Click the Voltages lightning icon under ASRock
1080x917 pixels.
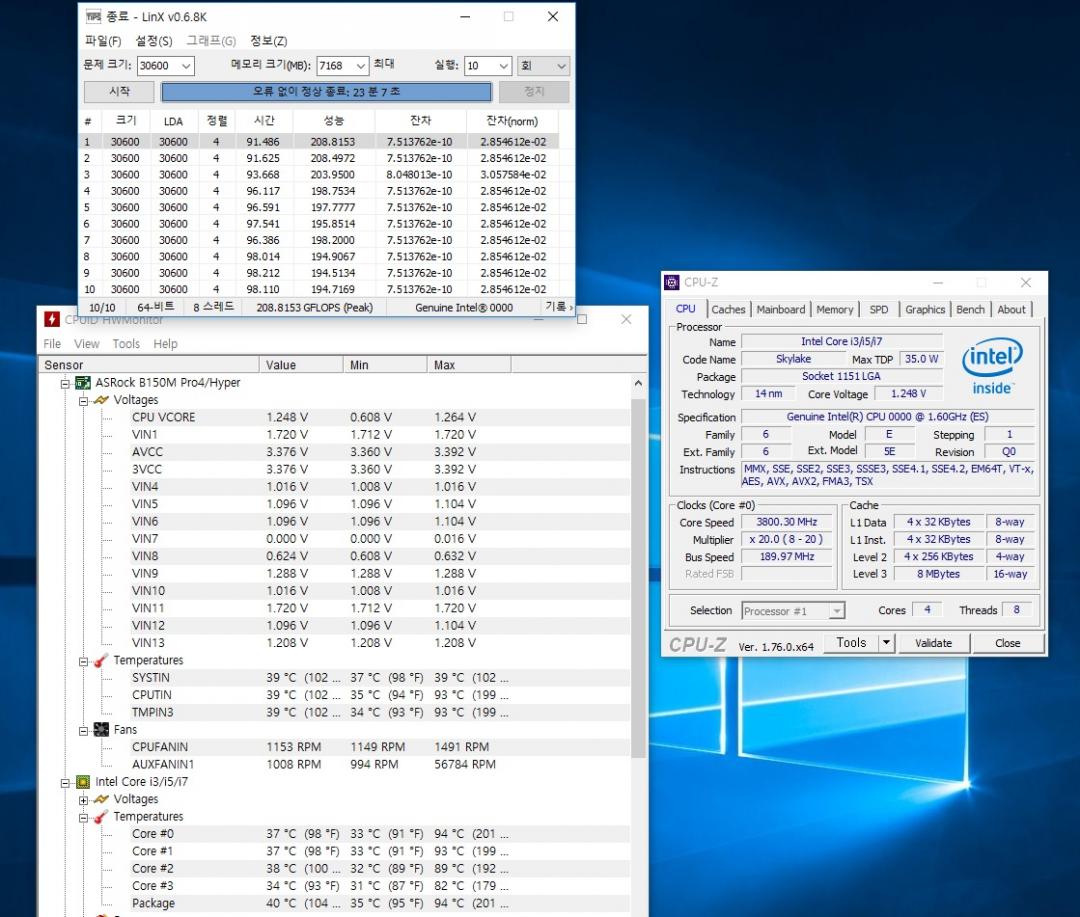click(101, 400)
